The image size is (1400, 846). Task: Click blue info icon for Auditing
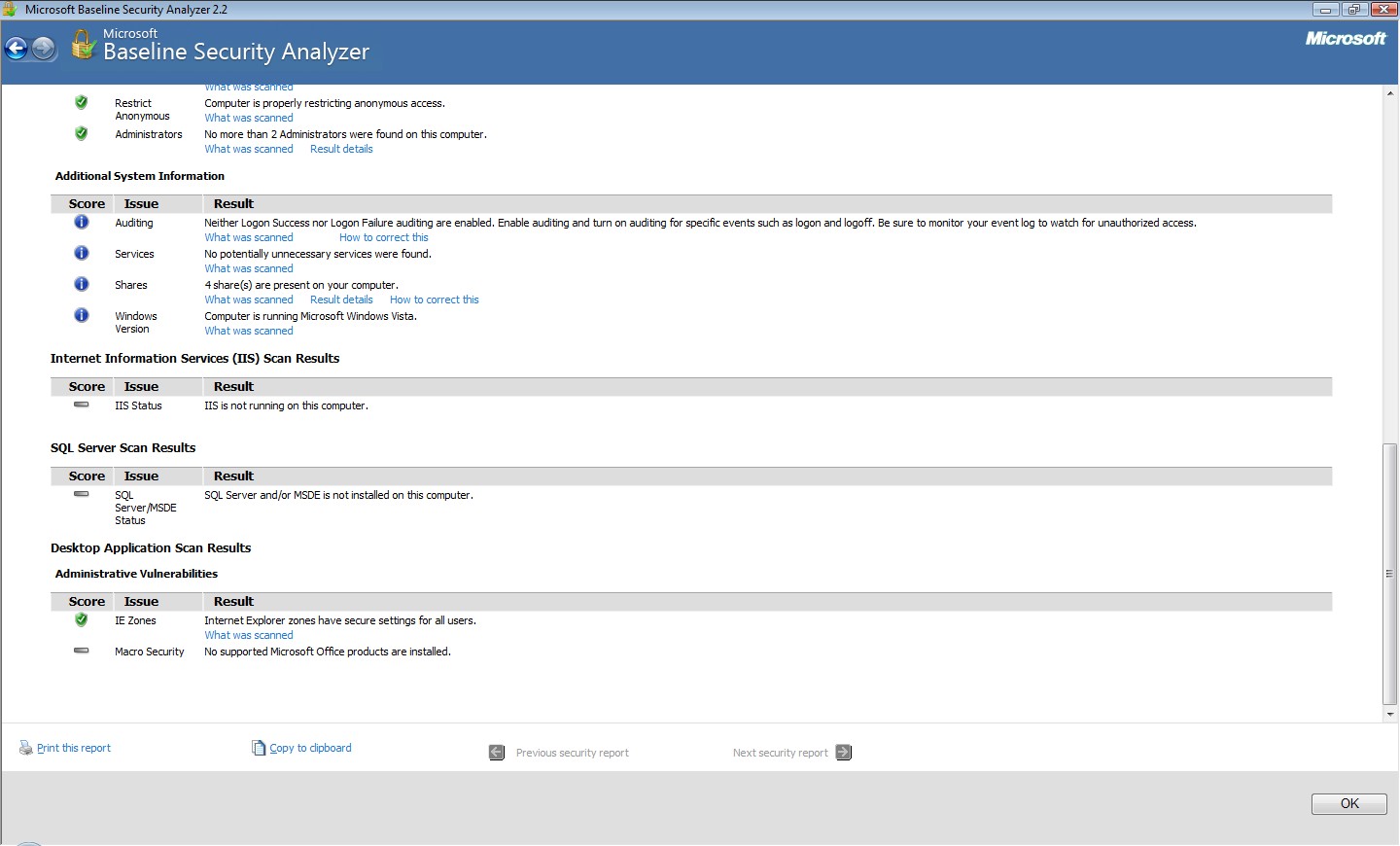[x=82, y=222]
